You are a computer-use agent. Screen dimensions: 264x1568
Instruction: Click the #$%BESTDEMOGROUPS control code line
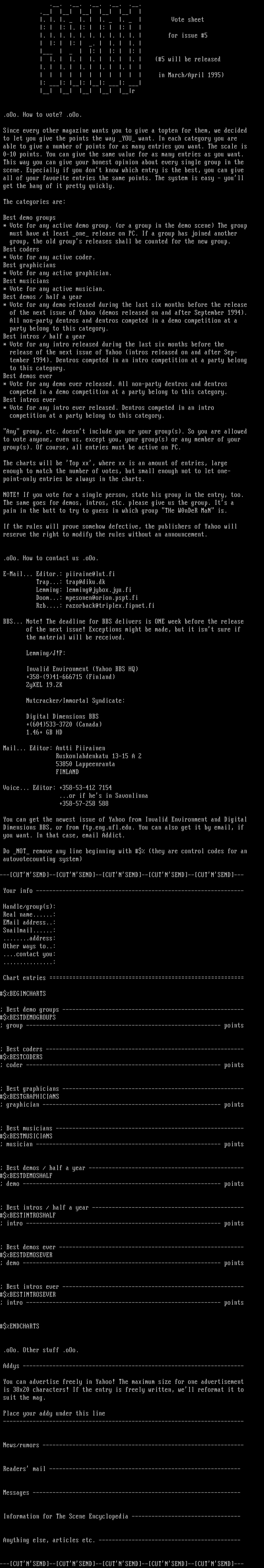(x=28, y=1017)
